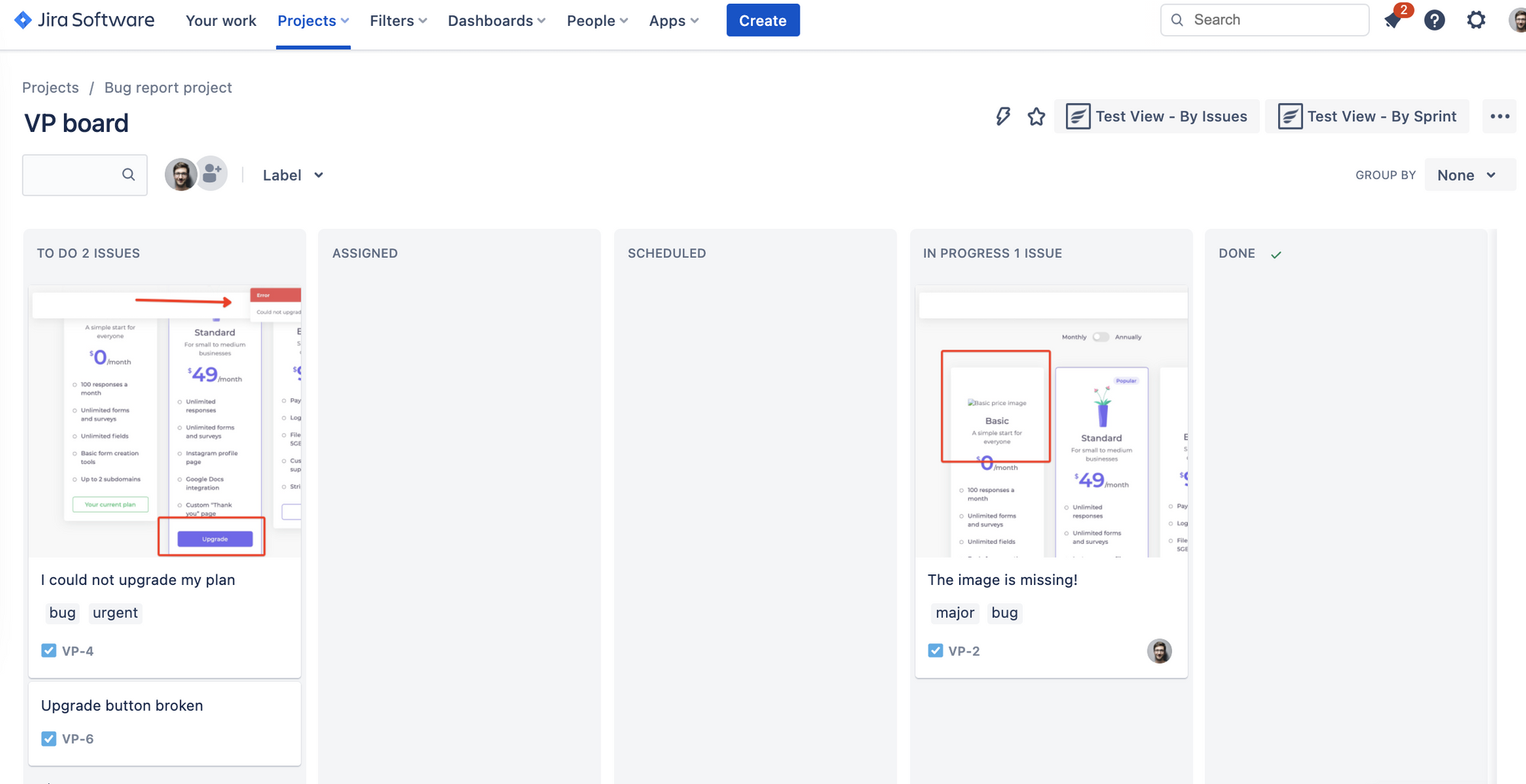
Task: Click the add people avatar icon
Action: pyautogui.click(x=212, y=175)
